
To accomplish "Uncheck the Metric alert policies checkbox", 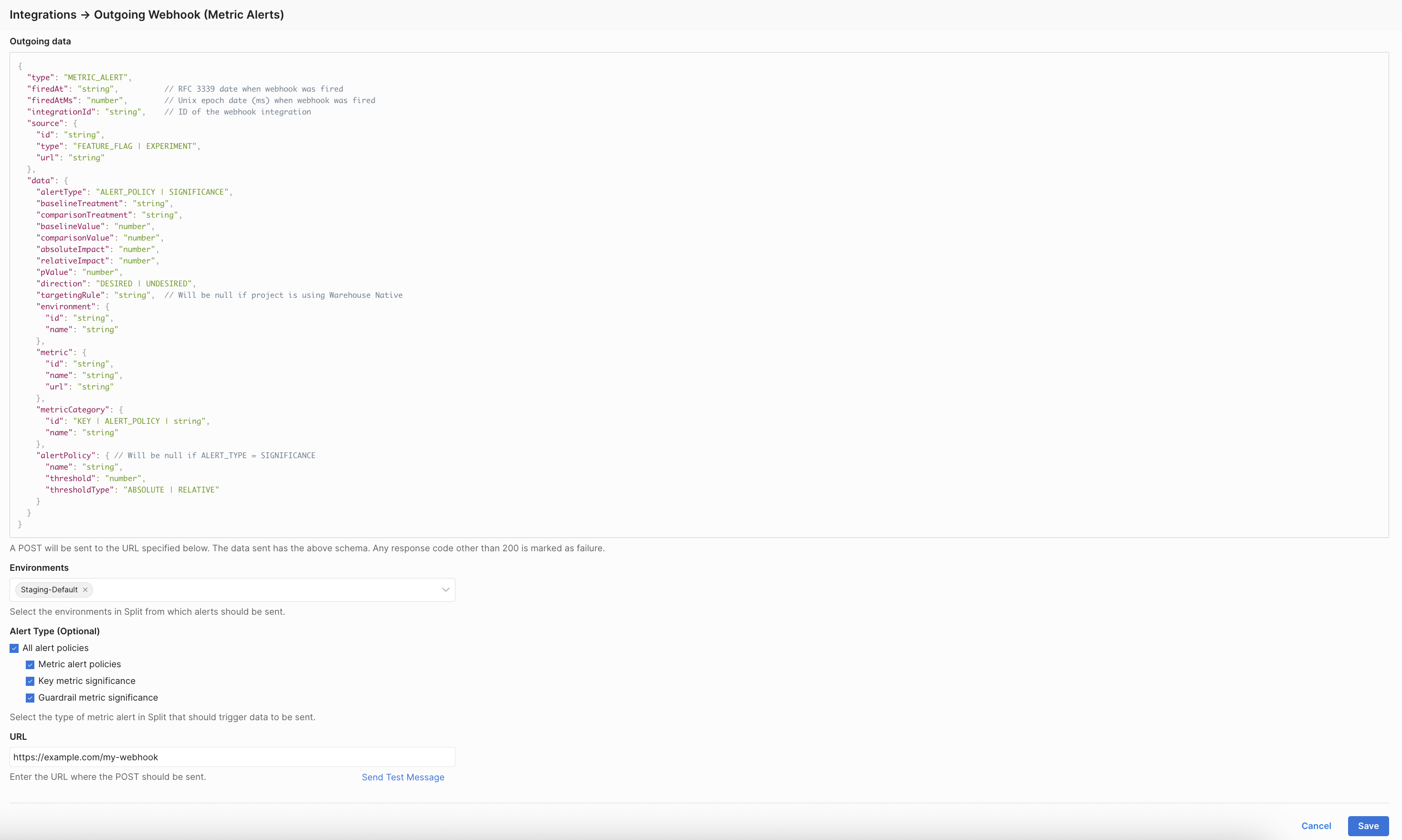I will pos(30,664).
